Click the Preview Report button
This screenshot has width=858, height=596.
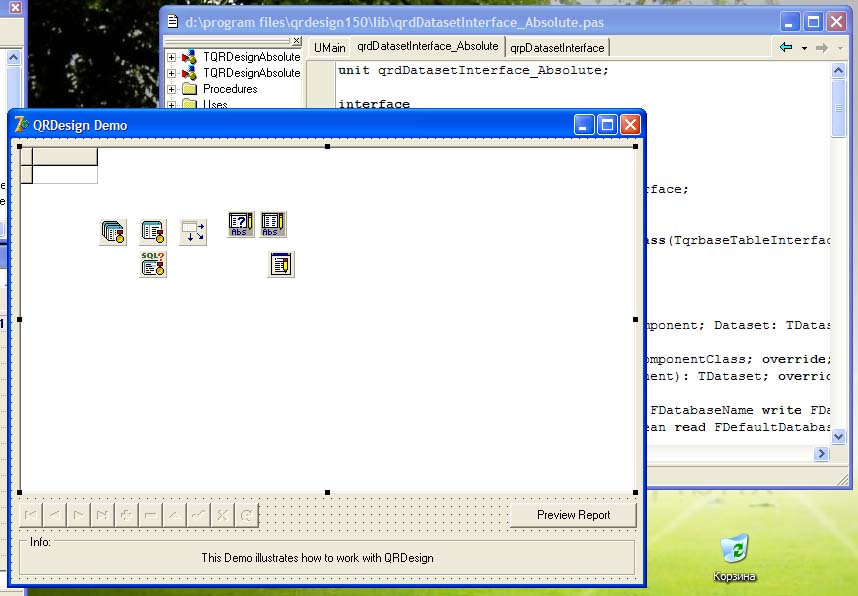pos(573,515)
